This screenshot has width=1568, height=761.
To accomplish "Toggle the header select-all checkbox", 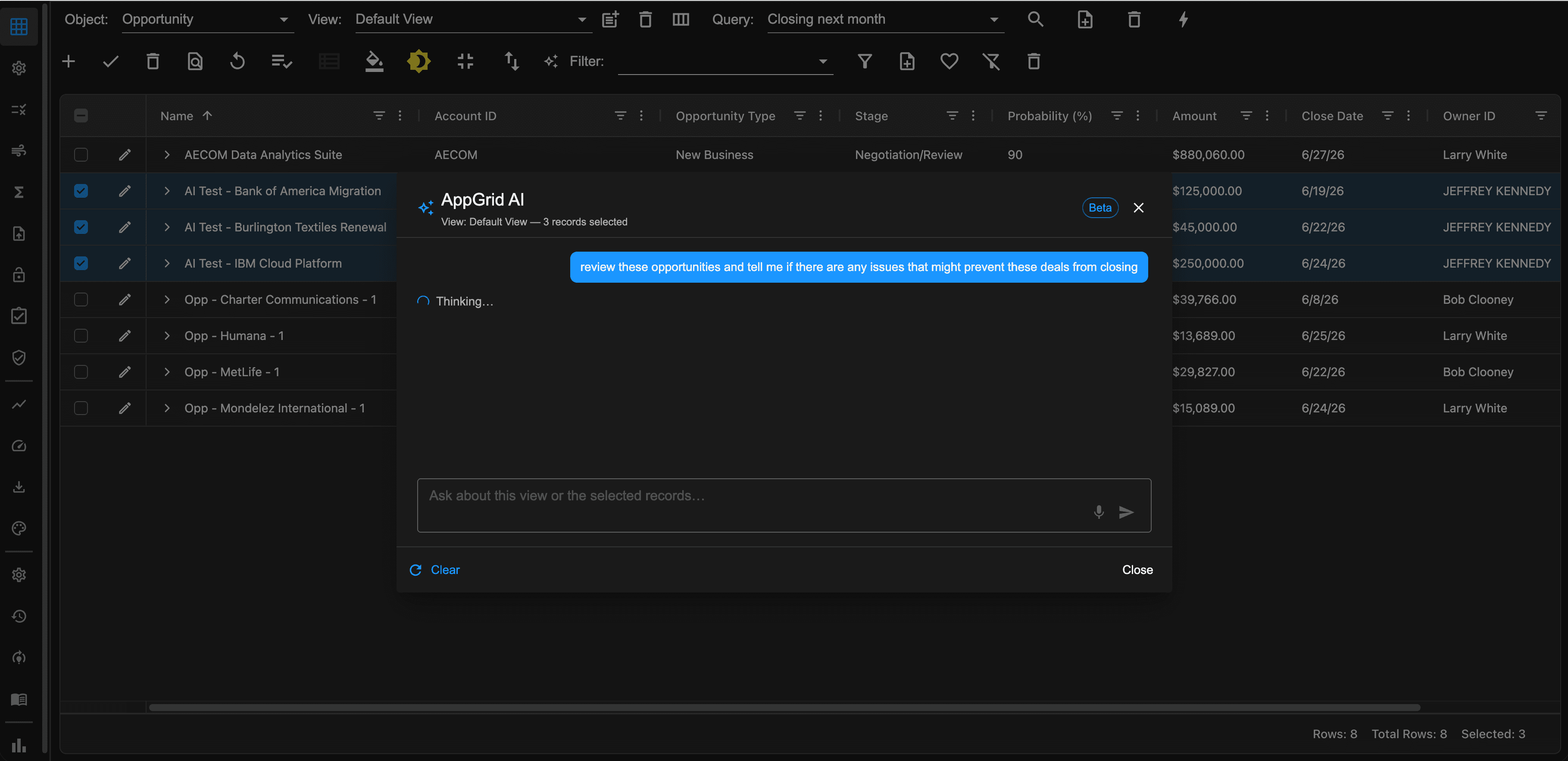I will tap(81, 115).
